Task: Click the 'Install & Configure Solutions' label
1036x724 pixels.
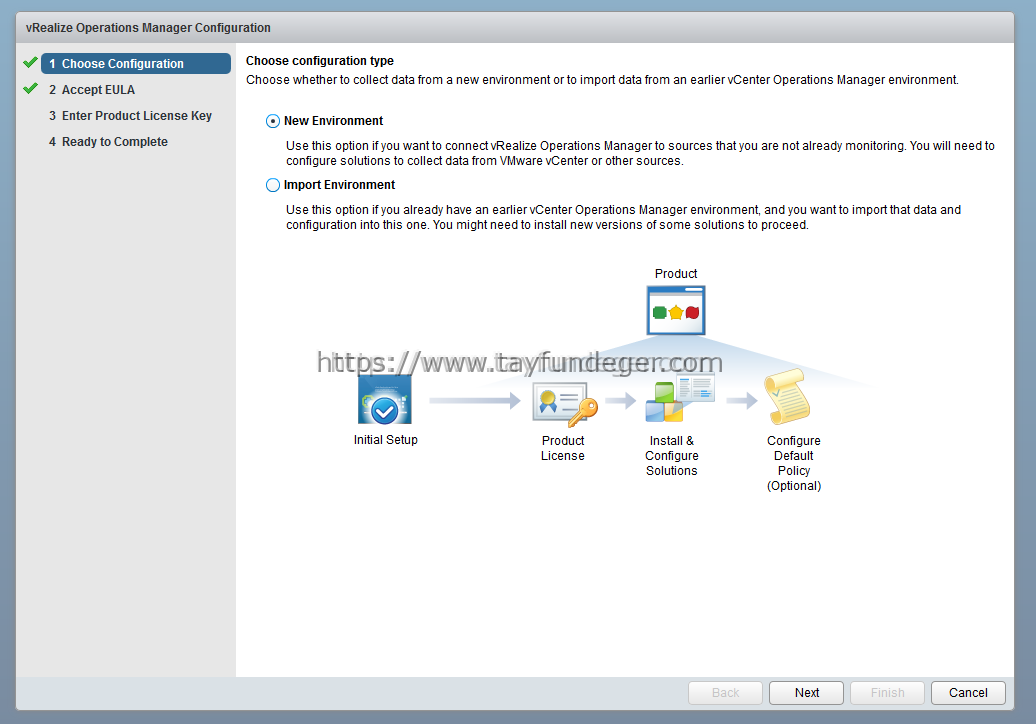Action: point(672,456)
